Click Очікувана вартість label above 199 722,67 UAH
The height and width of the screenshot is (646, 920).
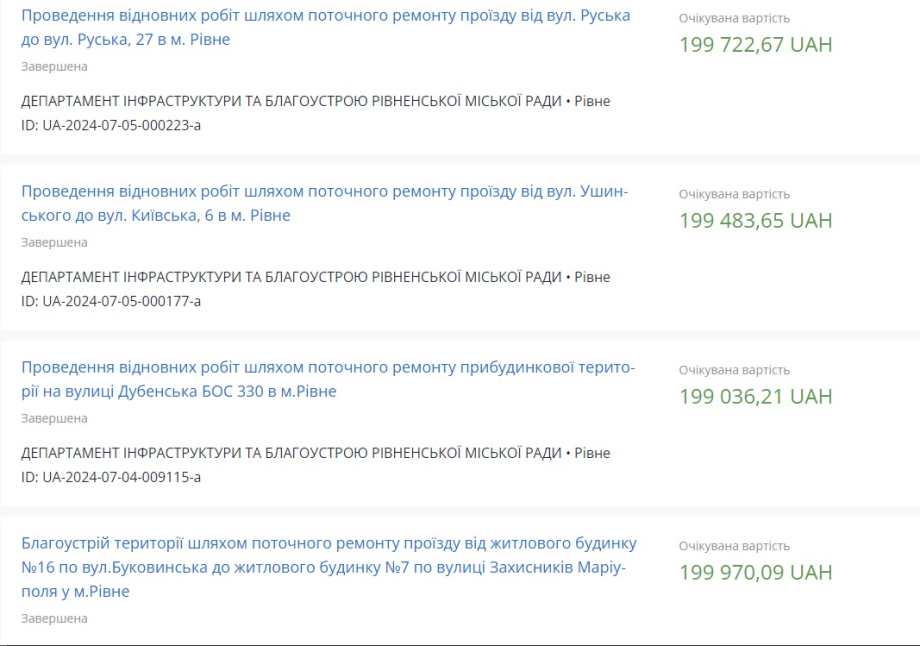(x=734, y=19)
